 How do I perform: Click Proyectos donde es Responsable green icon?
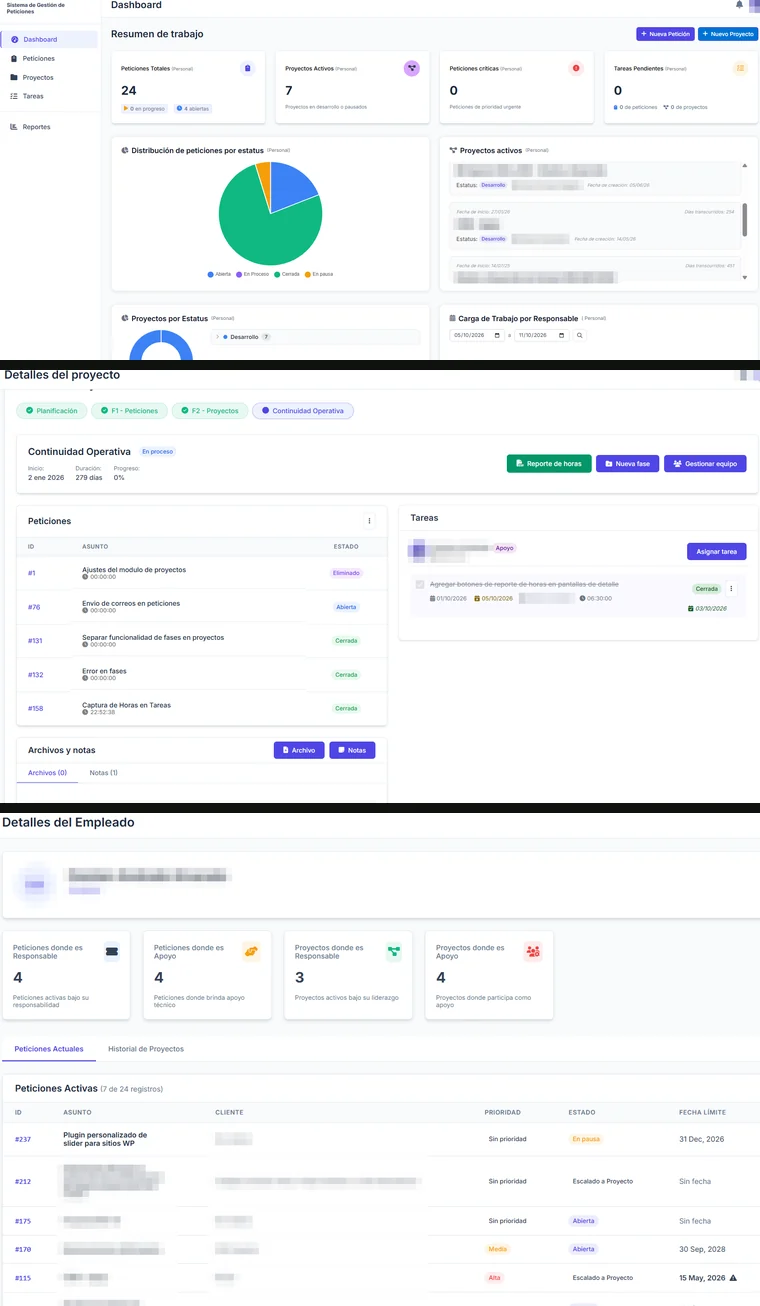[393, 953]
